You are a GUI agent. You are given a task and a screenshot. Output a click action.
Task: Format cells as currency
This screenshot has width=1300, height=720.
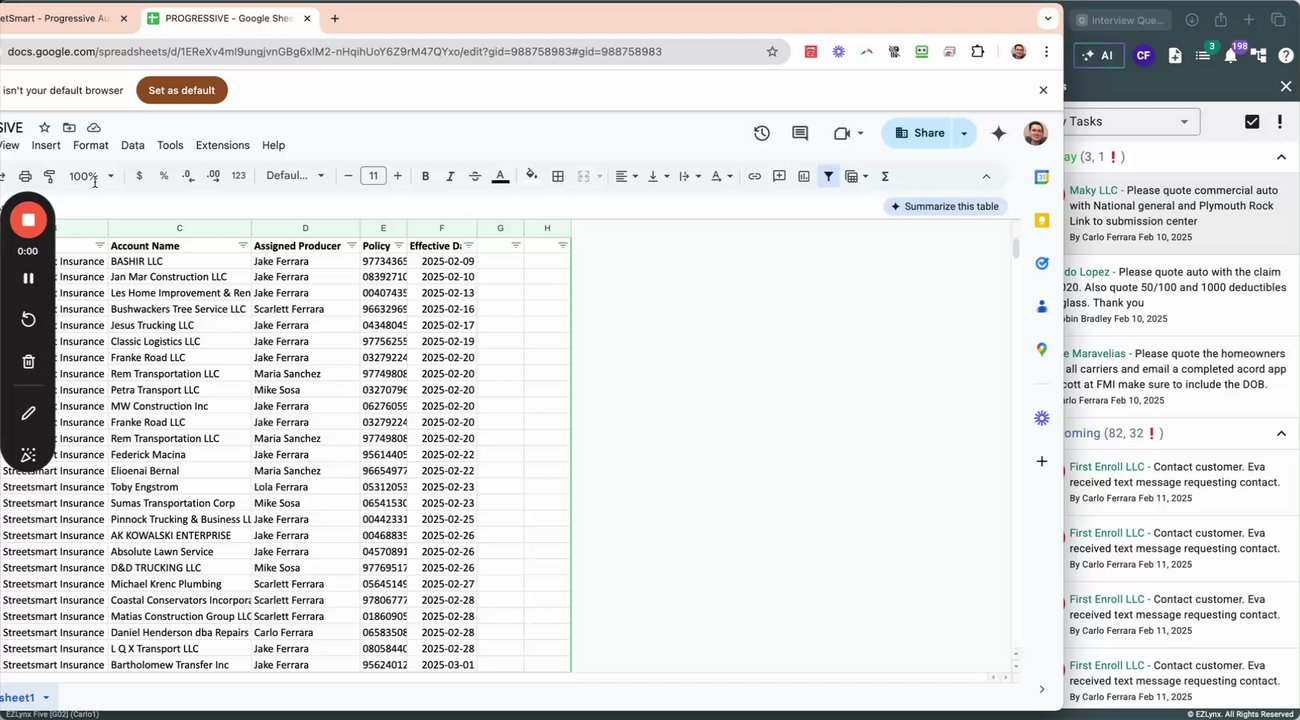pos(139,176)
